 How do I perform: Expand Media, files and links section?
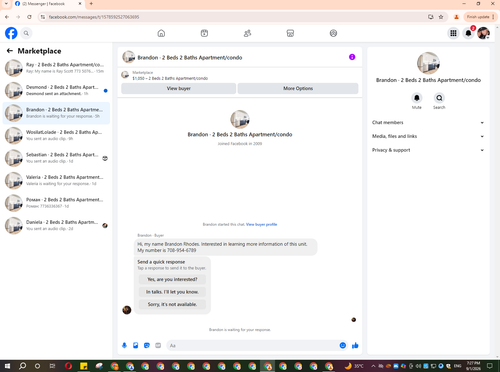pyautogui.click(x=428, y=136)
